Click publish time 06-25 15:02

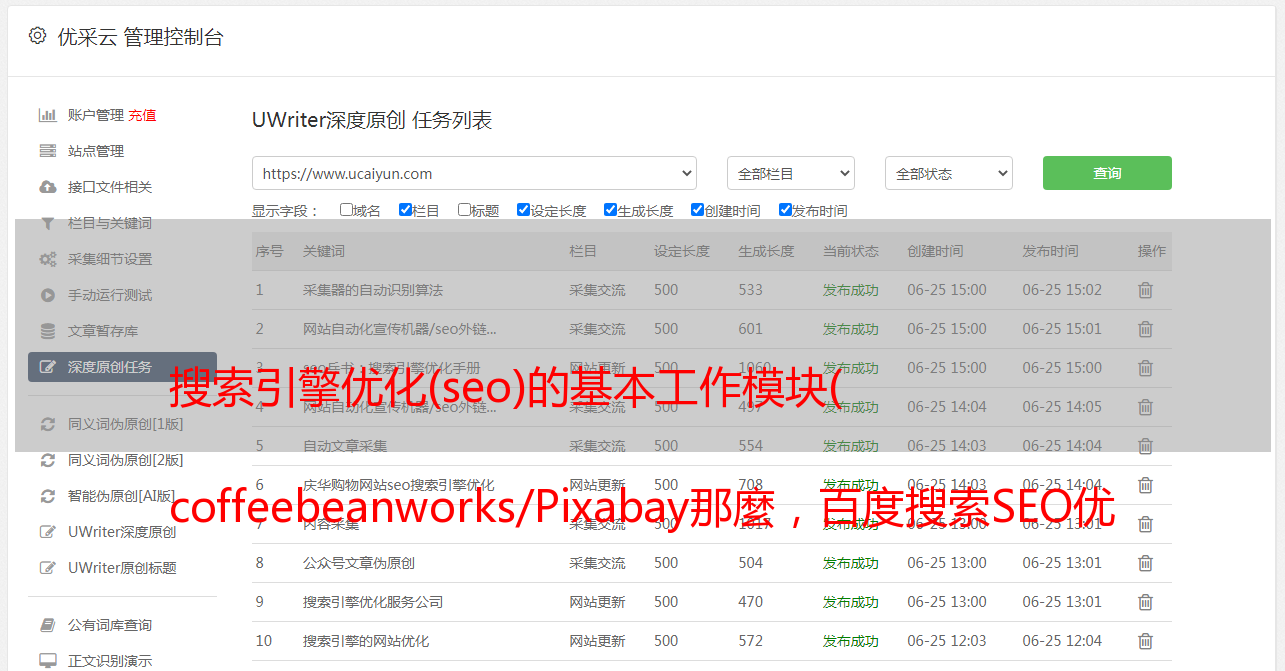click(1062, 290)
